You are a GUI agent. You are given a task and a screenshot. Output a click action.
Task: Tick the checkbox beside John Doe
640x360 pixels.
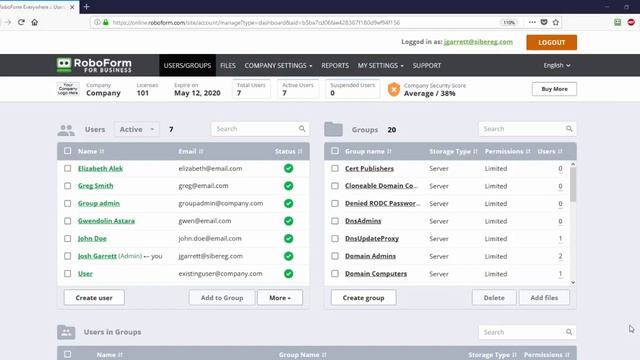coord(68,238)
